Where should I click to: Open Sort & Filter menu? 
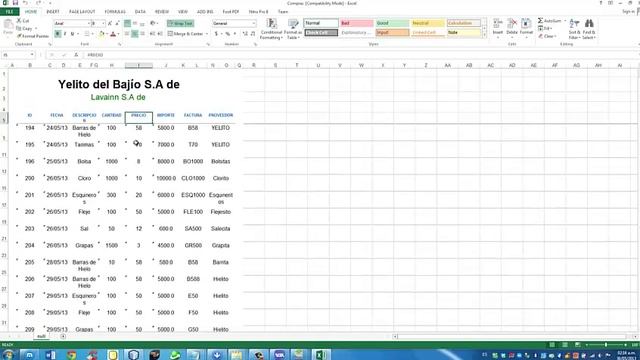click(574, 29)
